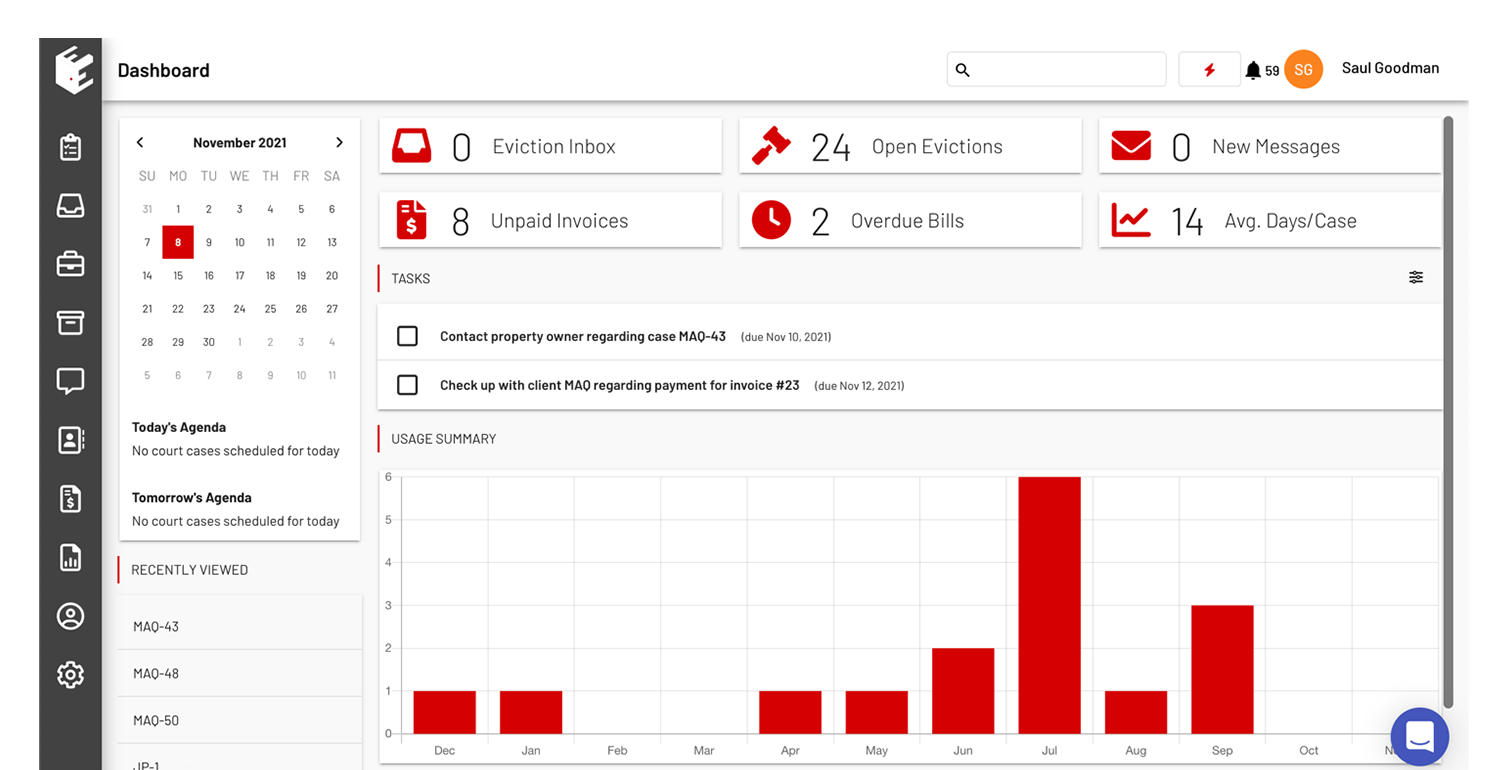
Task: Open the Open Evictions card
Action: (910, 146)
